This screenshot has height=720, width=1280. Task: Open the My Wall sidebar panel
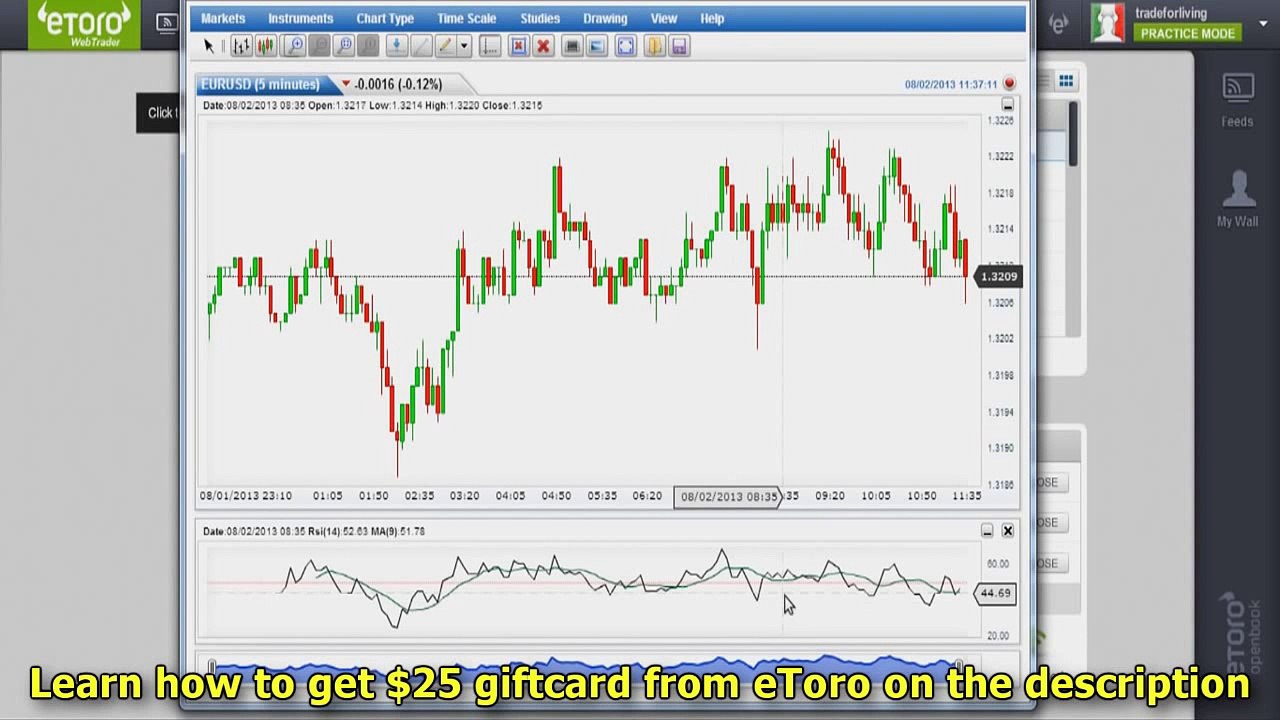coord(1238,197)
